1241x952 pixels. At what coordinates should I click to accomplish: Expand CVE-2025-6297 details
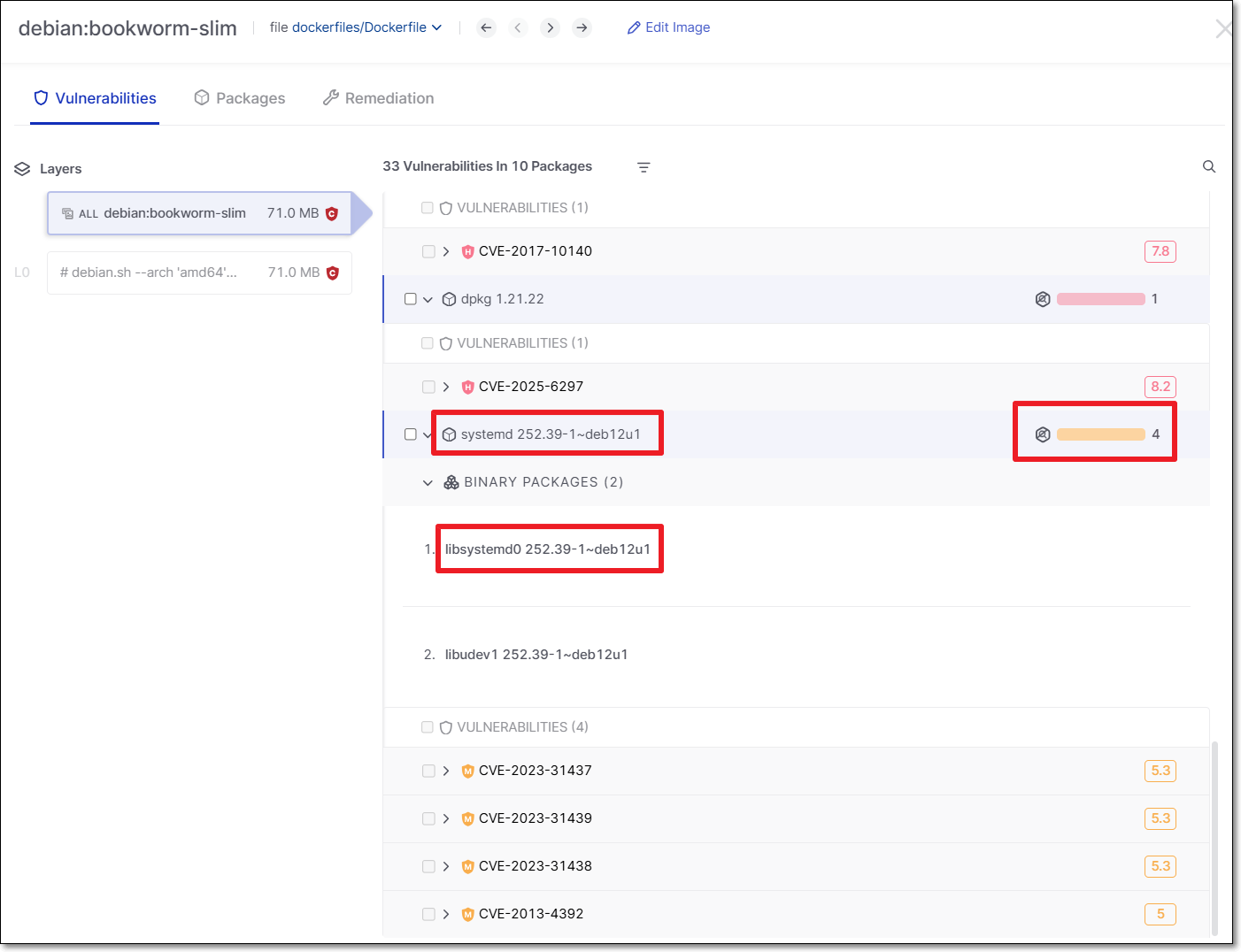[446, 387]
